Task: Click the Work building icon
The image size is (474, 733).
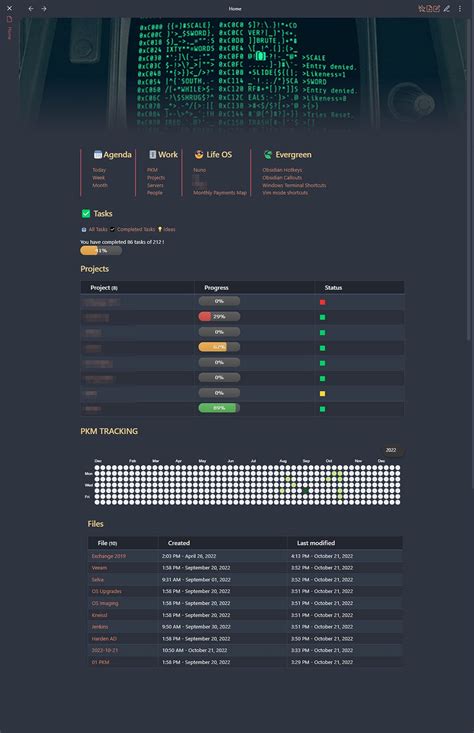Action: pos(152,154)
